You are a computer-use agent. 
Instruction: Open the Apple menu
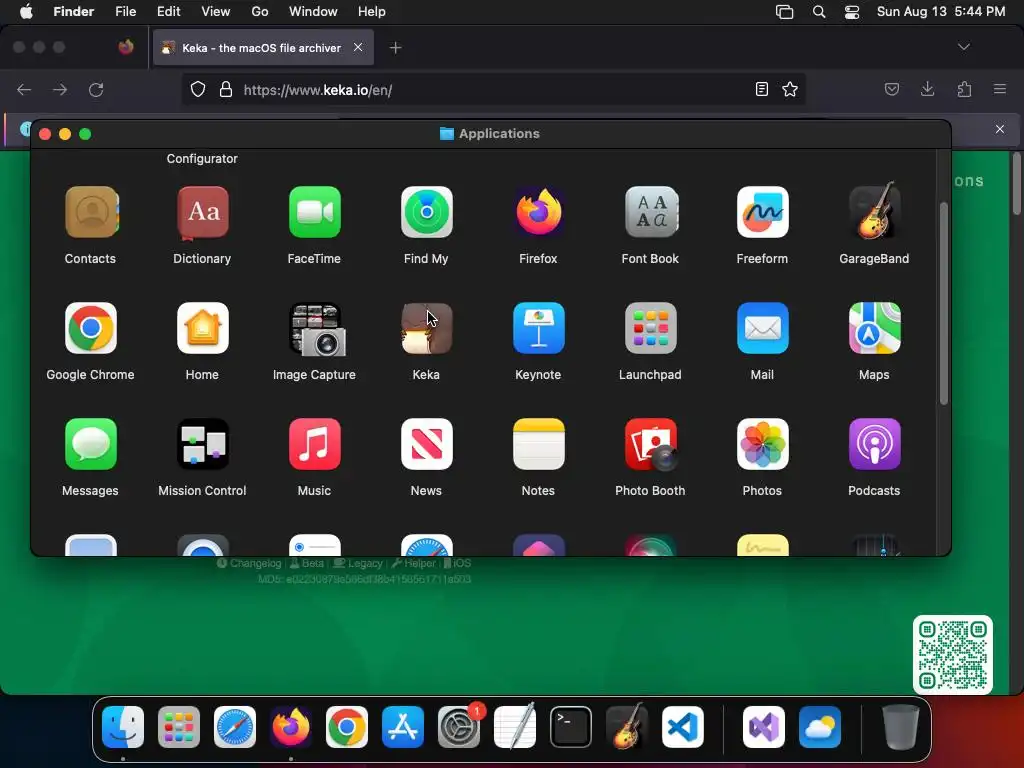coord(26,12)
